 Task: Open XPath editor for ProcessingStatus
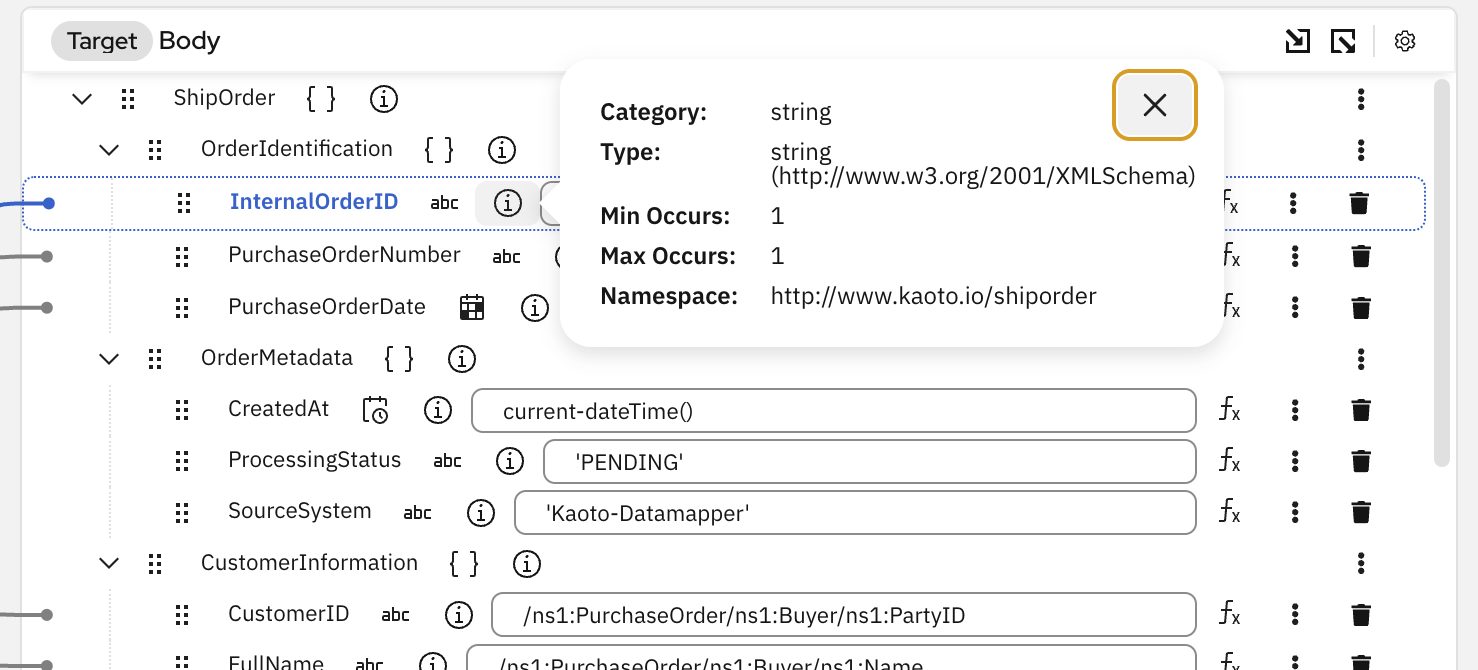pyautogui.click(x=1231, y=461)
